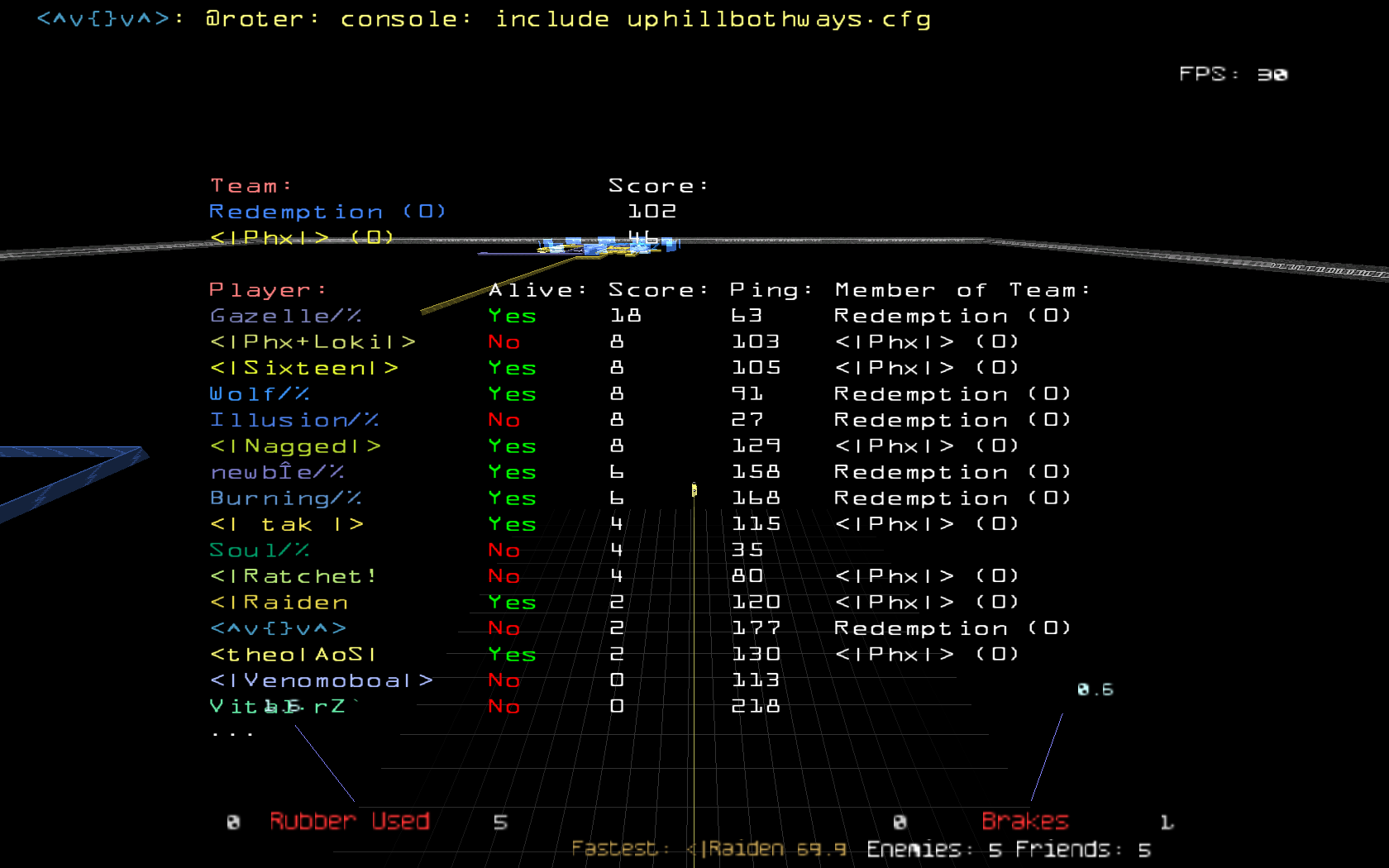
Task: Click the Alive column header
Action: tap(537, 290)
